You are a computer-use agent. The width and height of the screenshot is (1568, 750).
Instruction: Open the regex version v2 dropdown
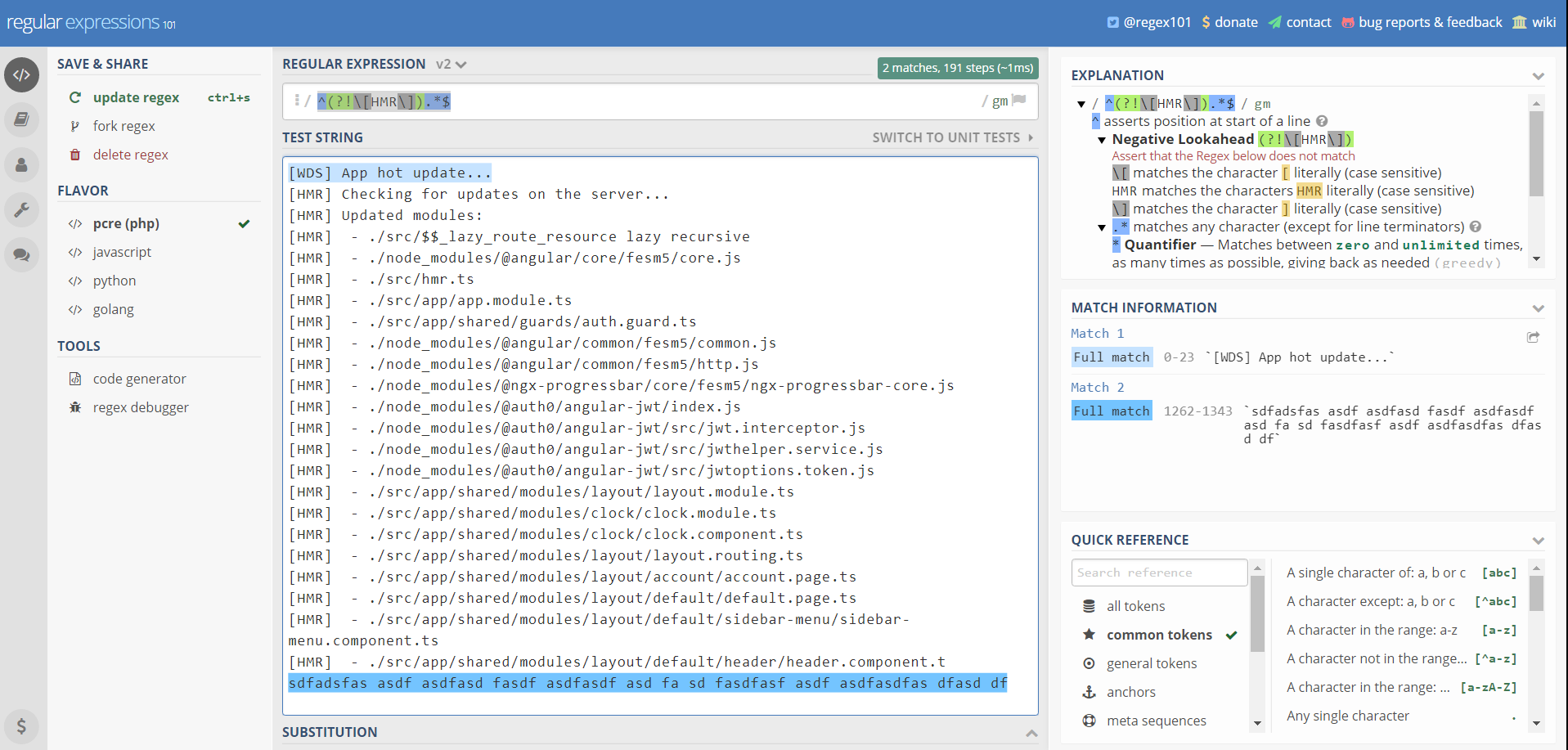click(x=451, y=64)
